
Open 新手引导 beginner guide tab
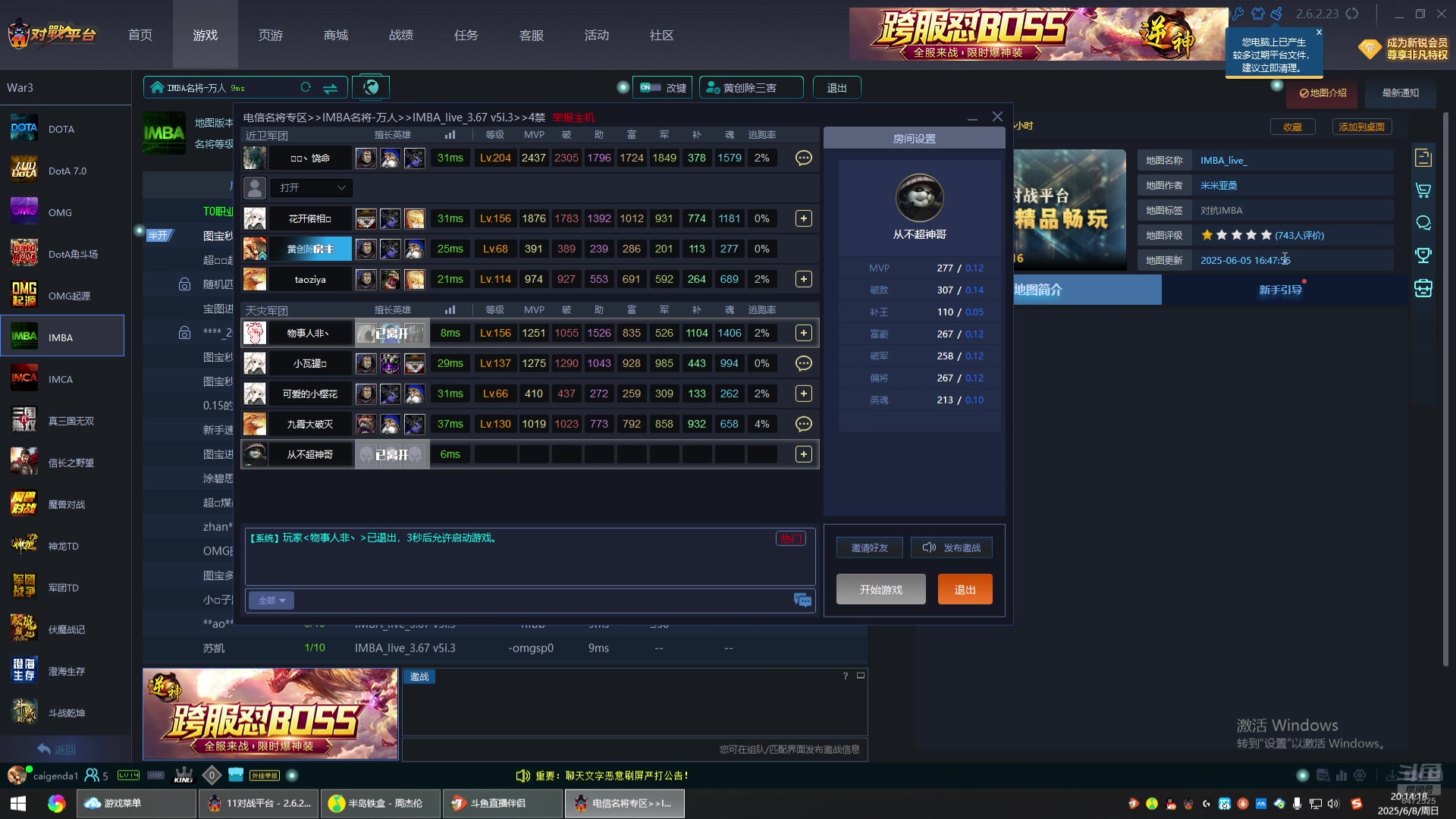coord(1280,290)
